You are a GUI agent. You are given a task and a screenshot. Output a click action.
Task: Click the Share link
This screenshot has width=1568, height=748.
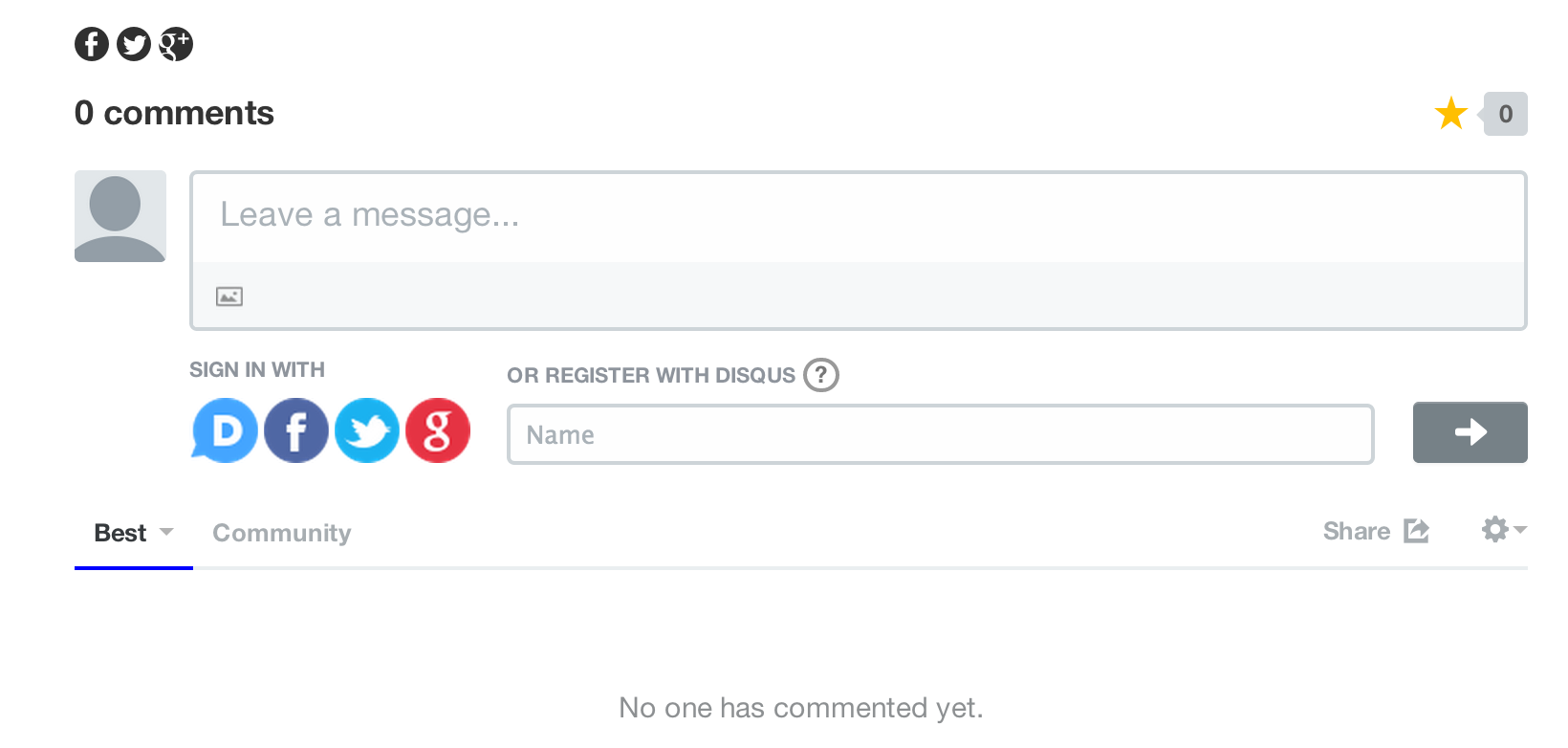tap(1375, 531)
